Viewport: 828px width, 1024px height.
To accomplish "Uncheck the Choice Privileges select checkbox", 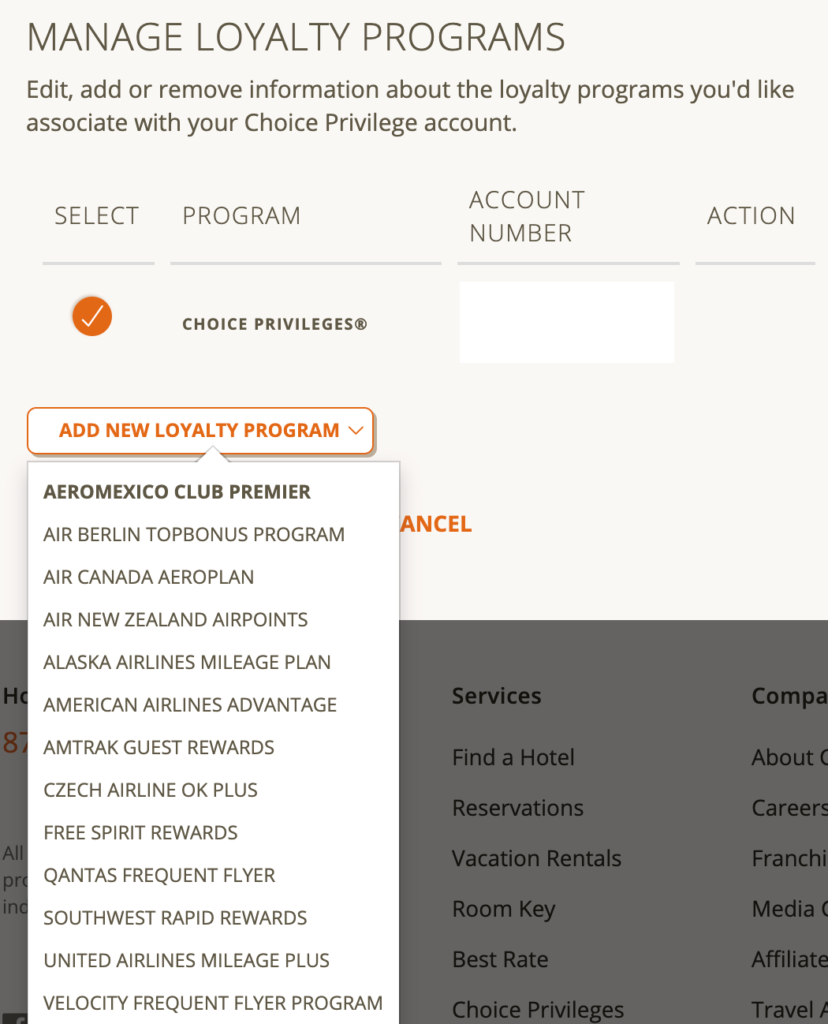I will (x=92, y=316).
